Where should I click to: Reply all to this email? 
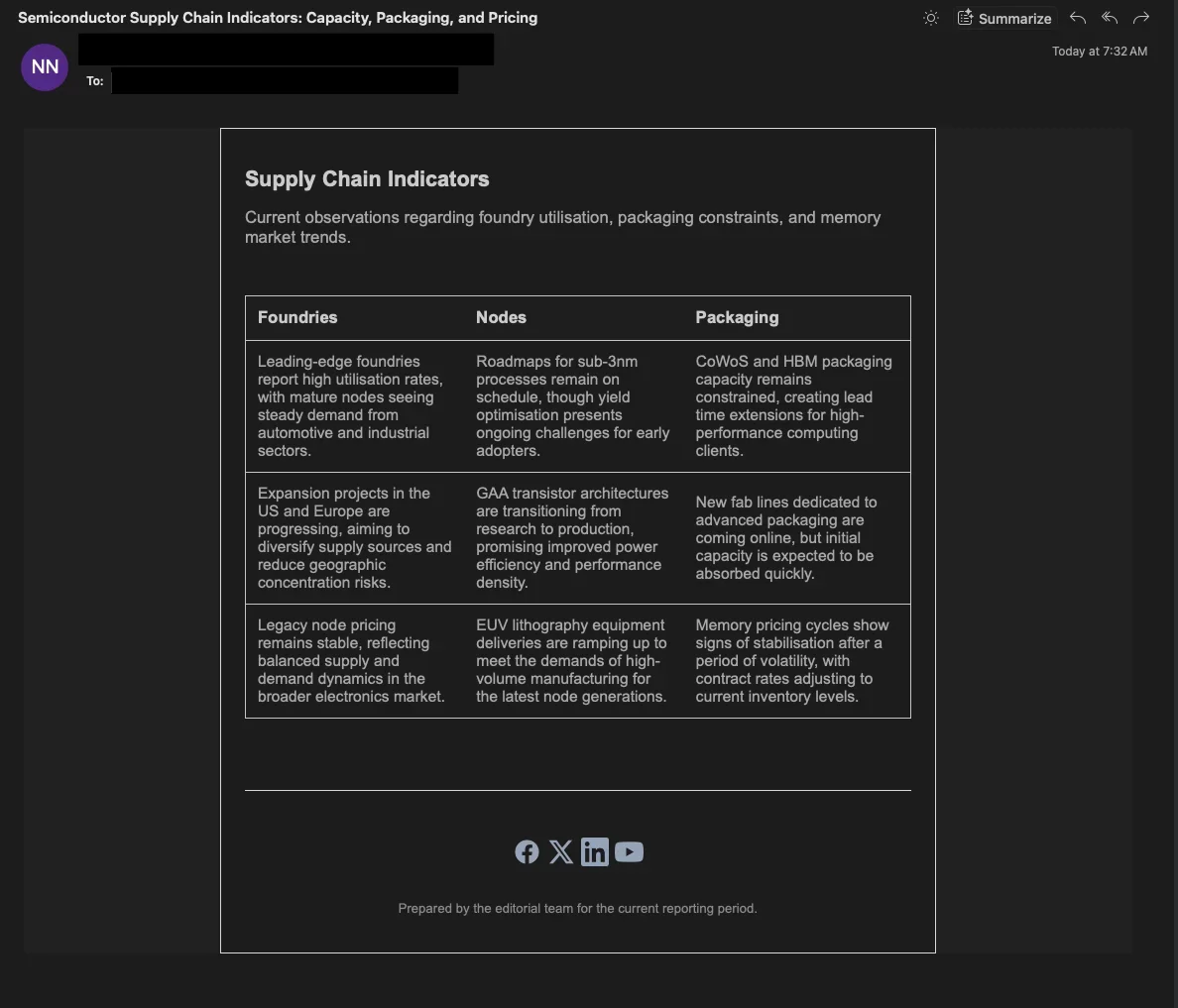coord(1110,18)
